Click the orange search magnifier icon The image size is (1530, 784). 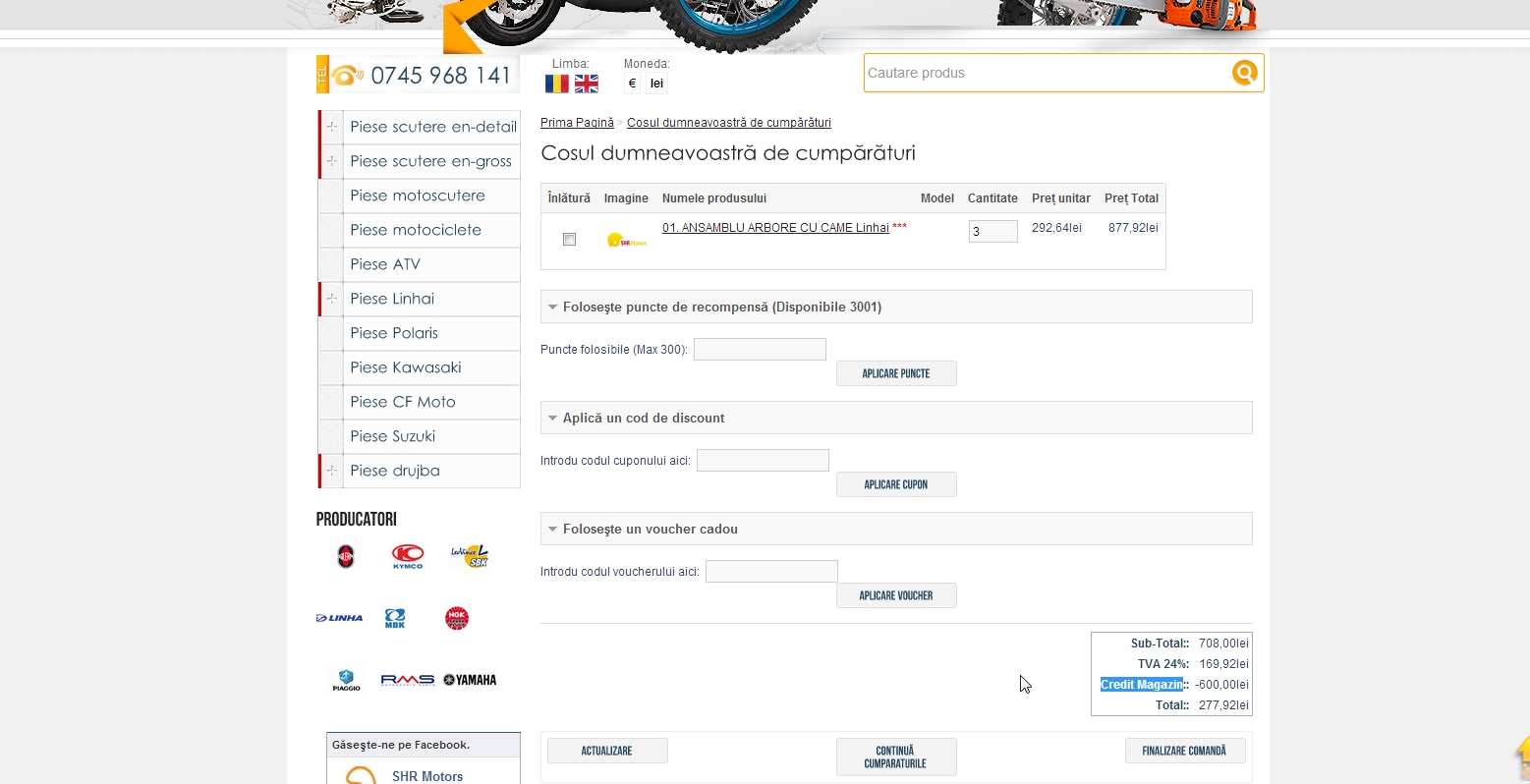(1244, 73)
